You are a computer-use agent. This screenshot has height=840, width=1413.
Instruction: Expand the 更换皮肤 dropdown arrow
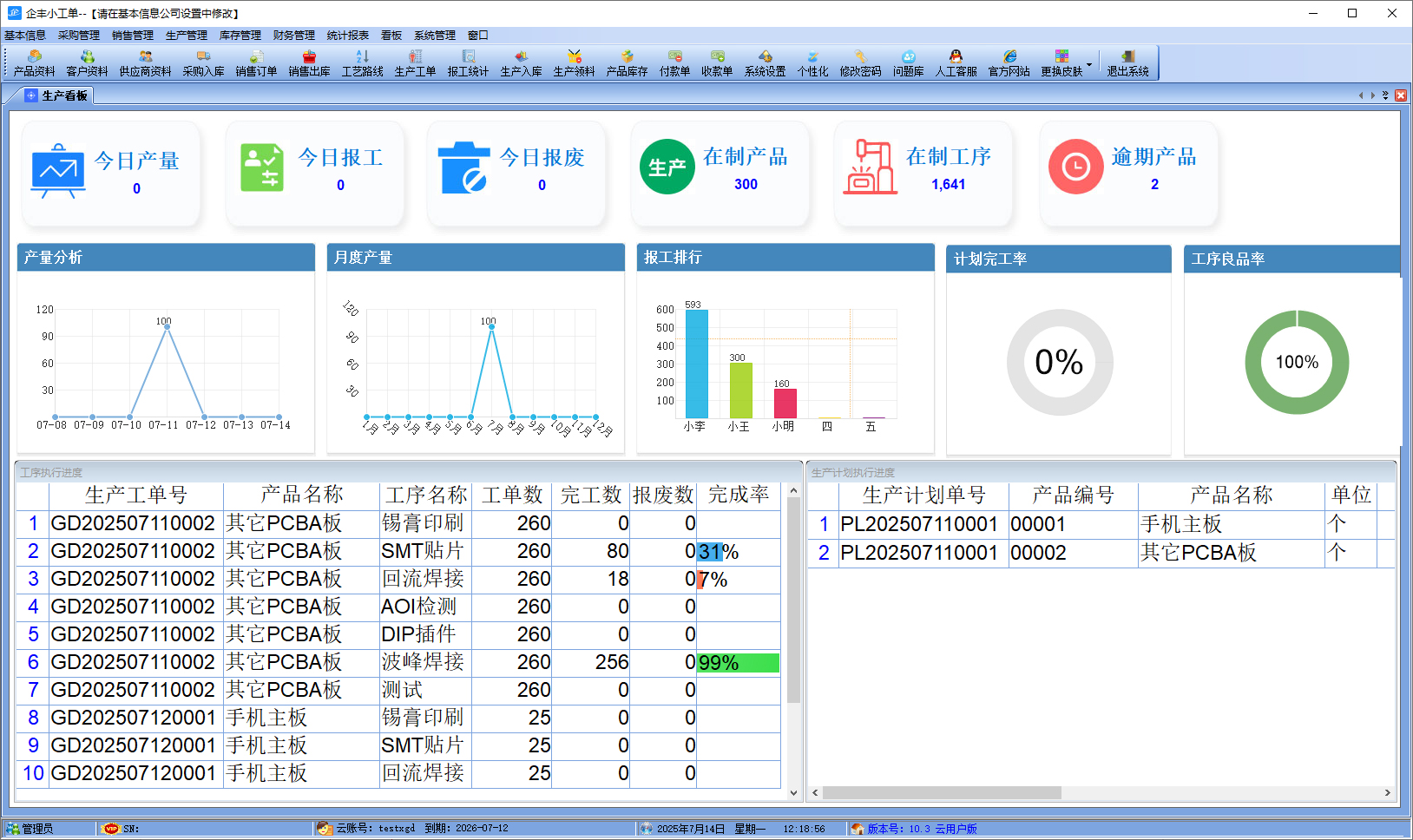[x=1089, y=64]
